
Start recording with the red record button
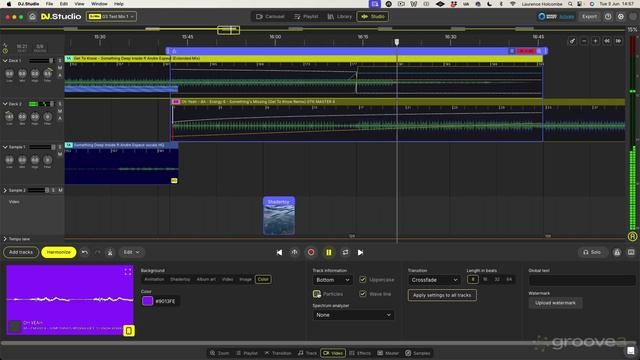tap(311, 253)
